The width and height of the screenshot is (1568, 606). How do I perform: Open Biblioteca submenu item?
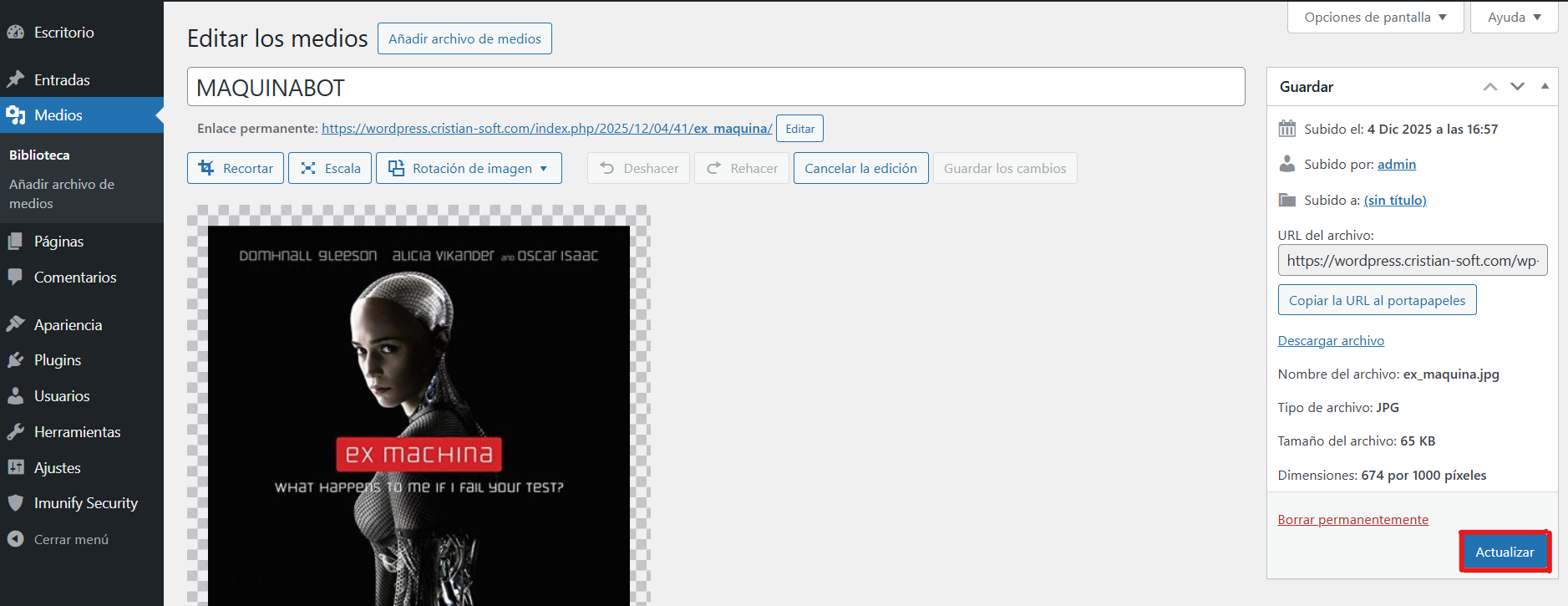[39, 155]
